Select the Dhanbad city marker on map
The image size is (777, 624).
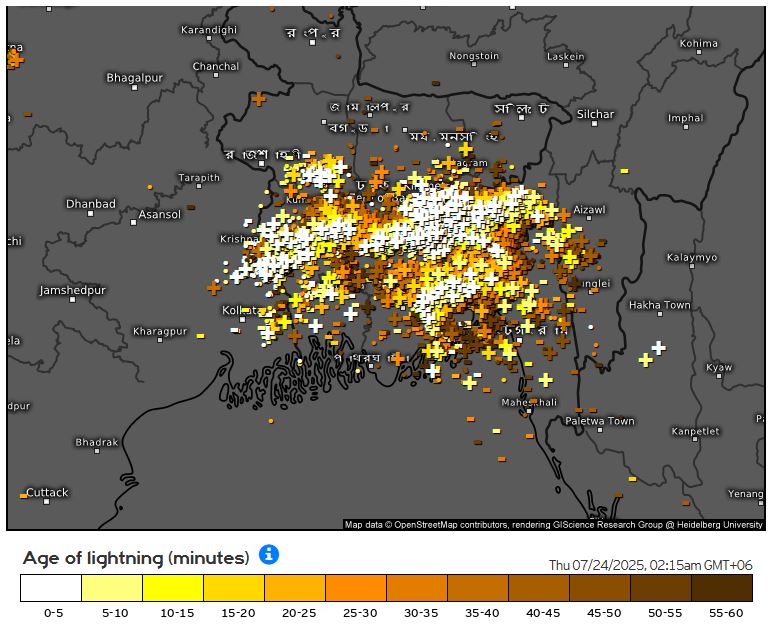91,215
